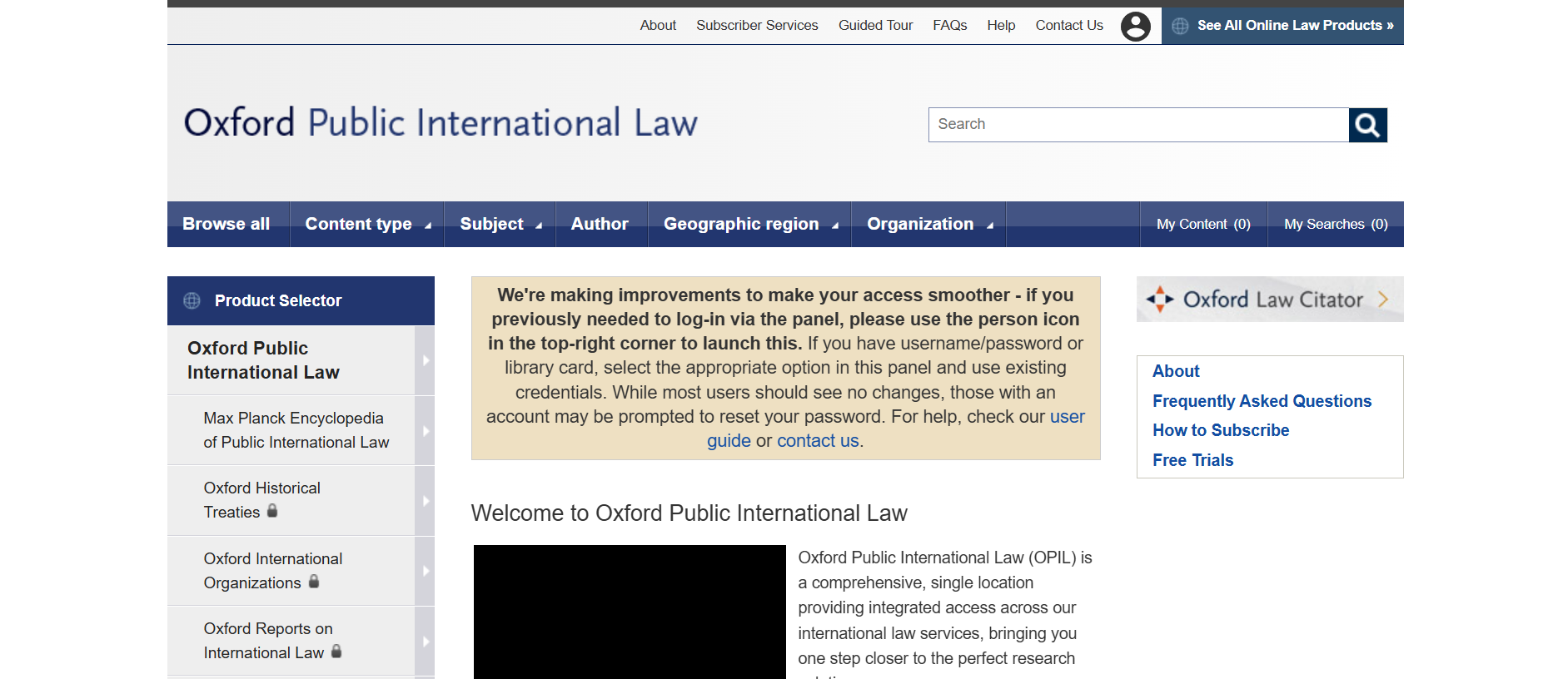Click See All Online Law Products button
This screenshot has width=1568, height=679.
click(x=1282, y=26)
